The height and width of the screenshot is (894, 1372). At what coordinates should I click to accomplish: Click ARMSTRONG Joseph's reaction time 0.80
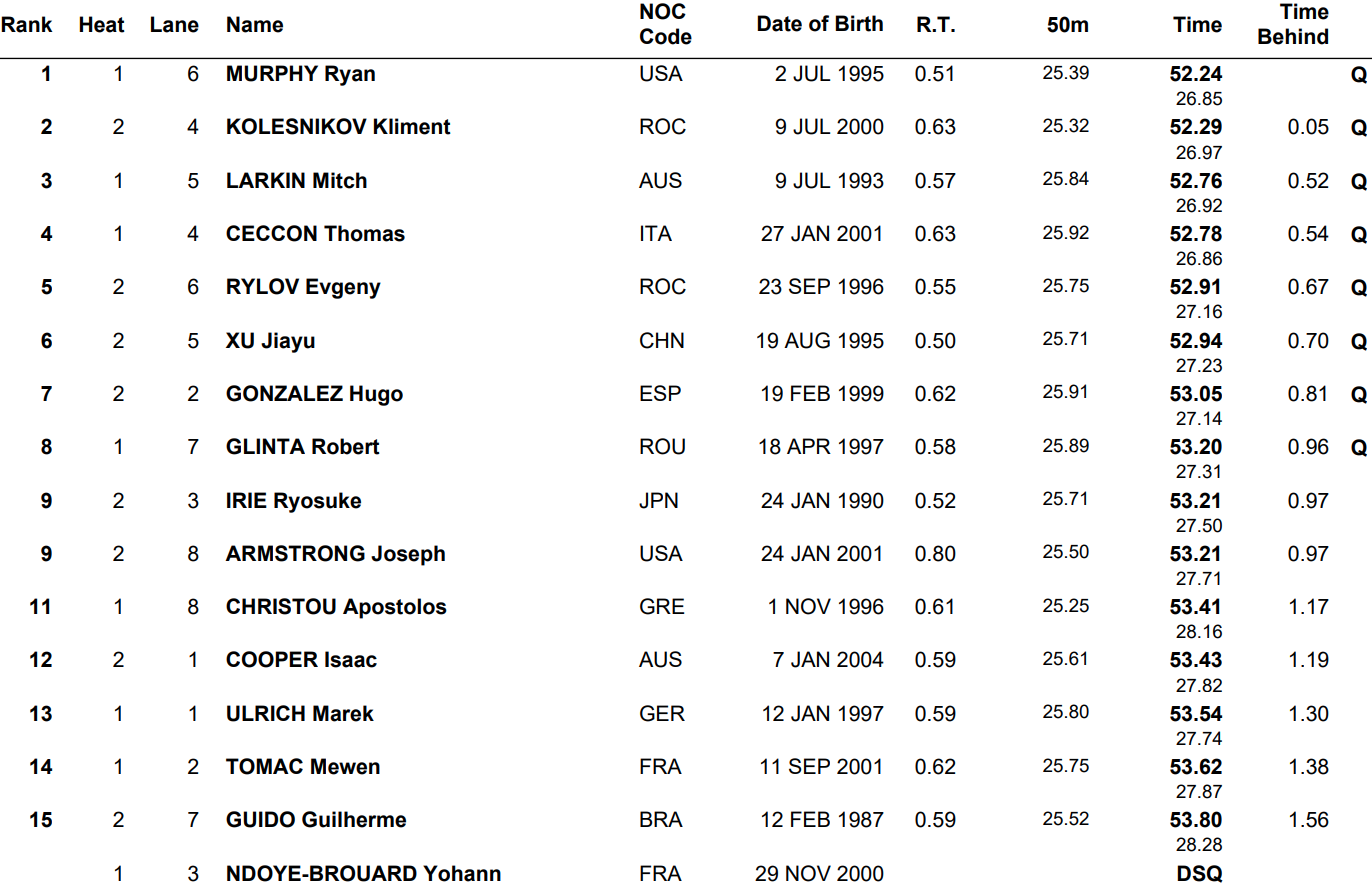pyautogui.click(x=935, y=554)
